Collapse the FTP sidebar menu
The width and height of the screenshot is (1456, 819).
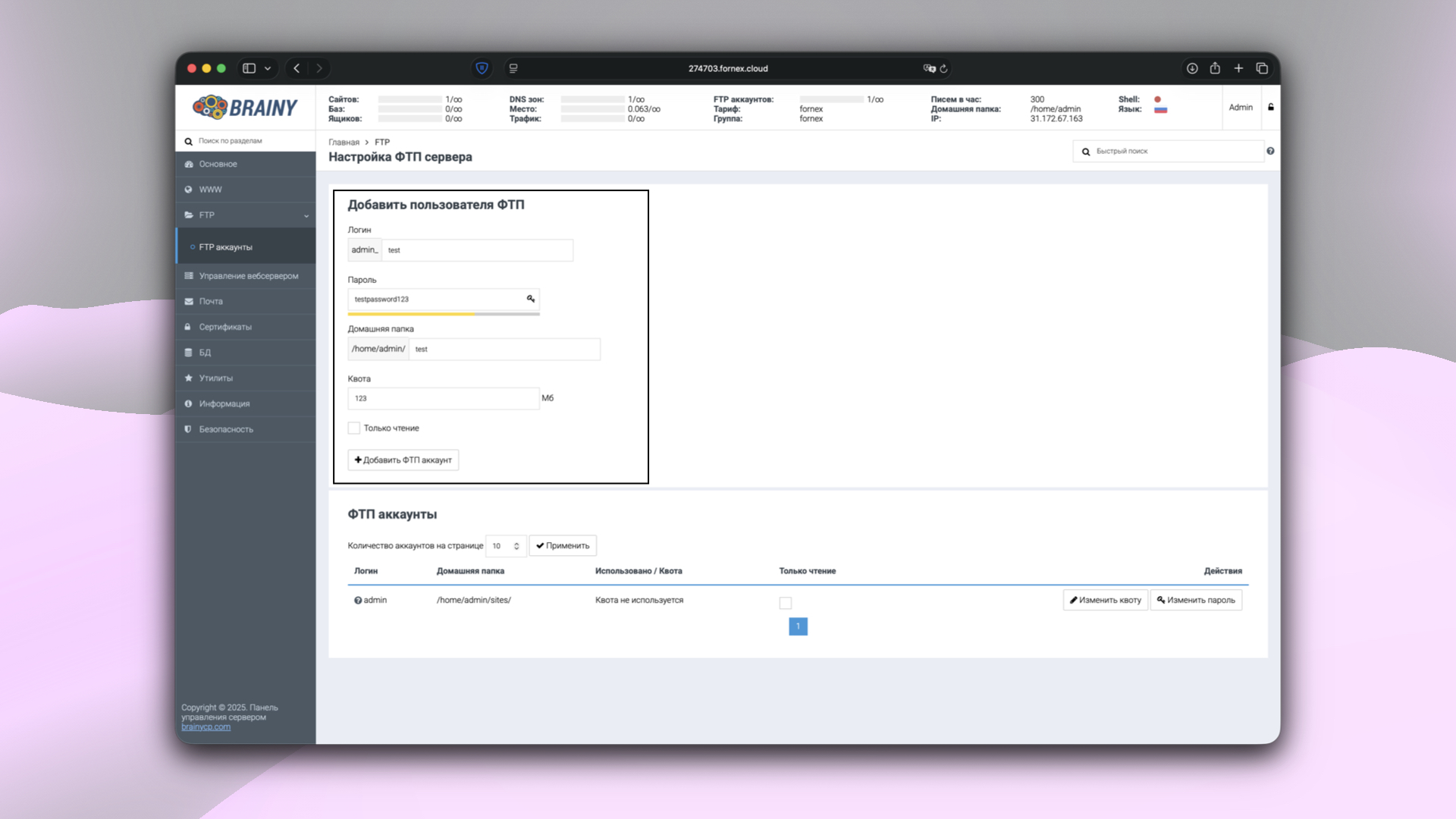coord(306,215)
